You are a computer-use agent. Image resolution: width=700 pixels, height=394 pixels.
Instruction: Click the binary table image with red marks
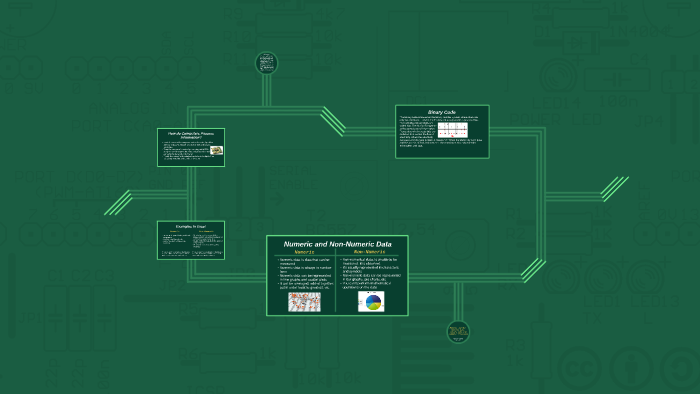[x=453, y=130]
